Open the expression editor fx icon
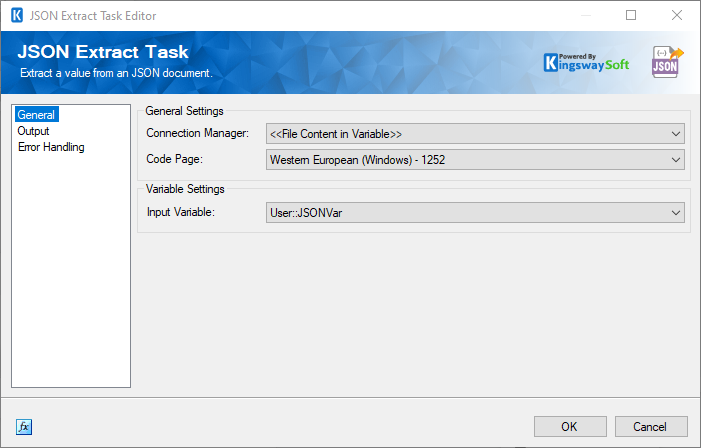This screenshot has height=448, width=701. click(25, 427)
